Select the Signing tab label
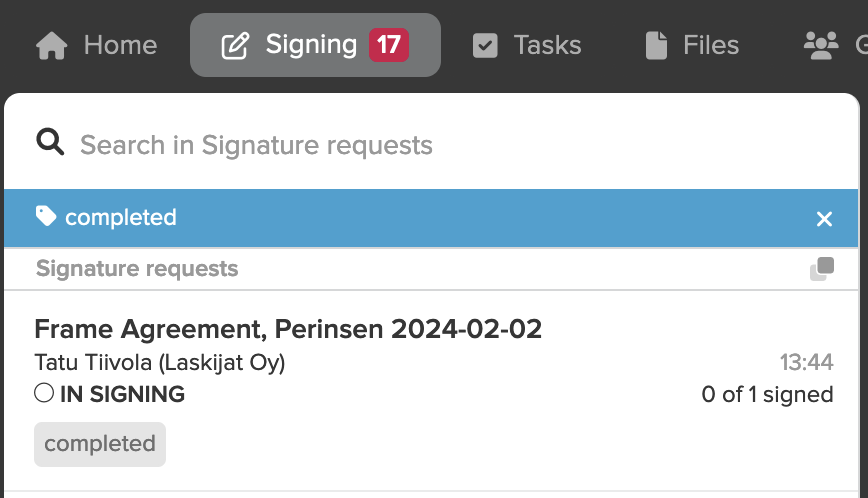 pos(312,45)
